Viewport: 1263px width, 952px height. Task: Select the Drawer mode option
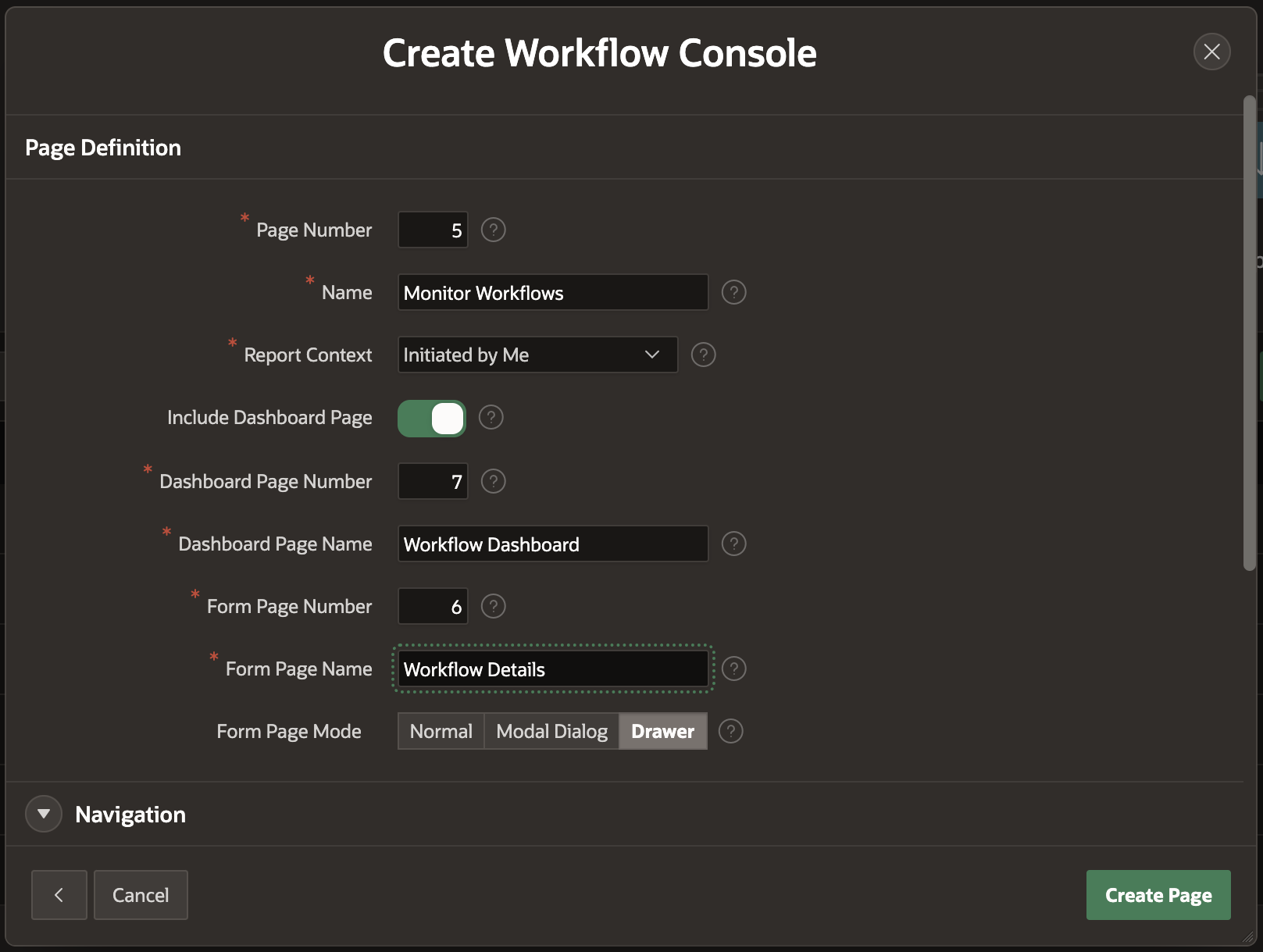pyautogui.click(x=662, y=731)
